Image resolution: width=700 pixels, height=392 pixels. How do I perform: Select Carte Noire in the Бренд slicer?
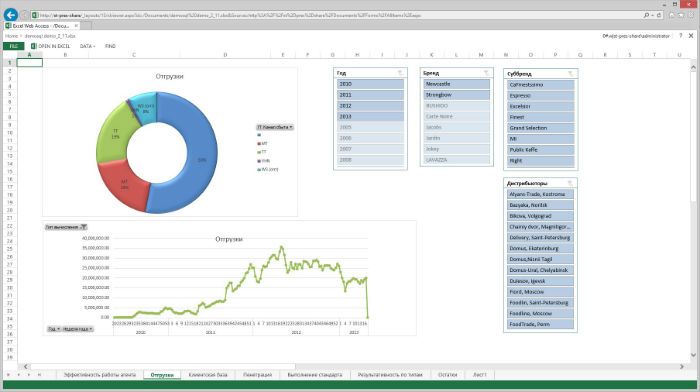point(456,117)
